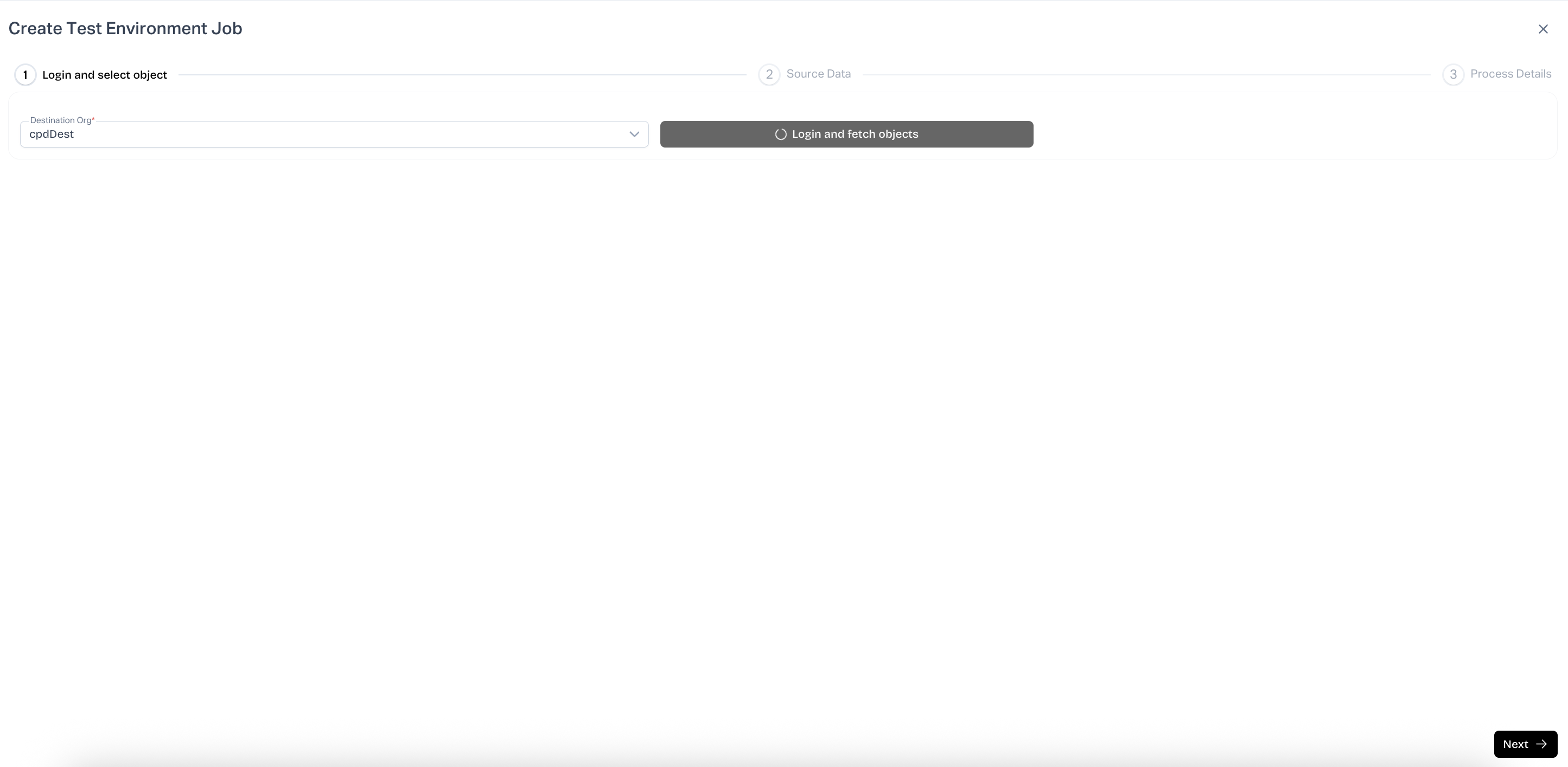Expand the Destination Org dropdown chevron

(634, 135)
